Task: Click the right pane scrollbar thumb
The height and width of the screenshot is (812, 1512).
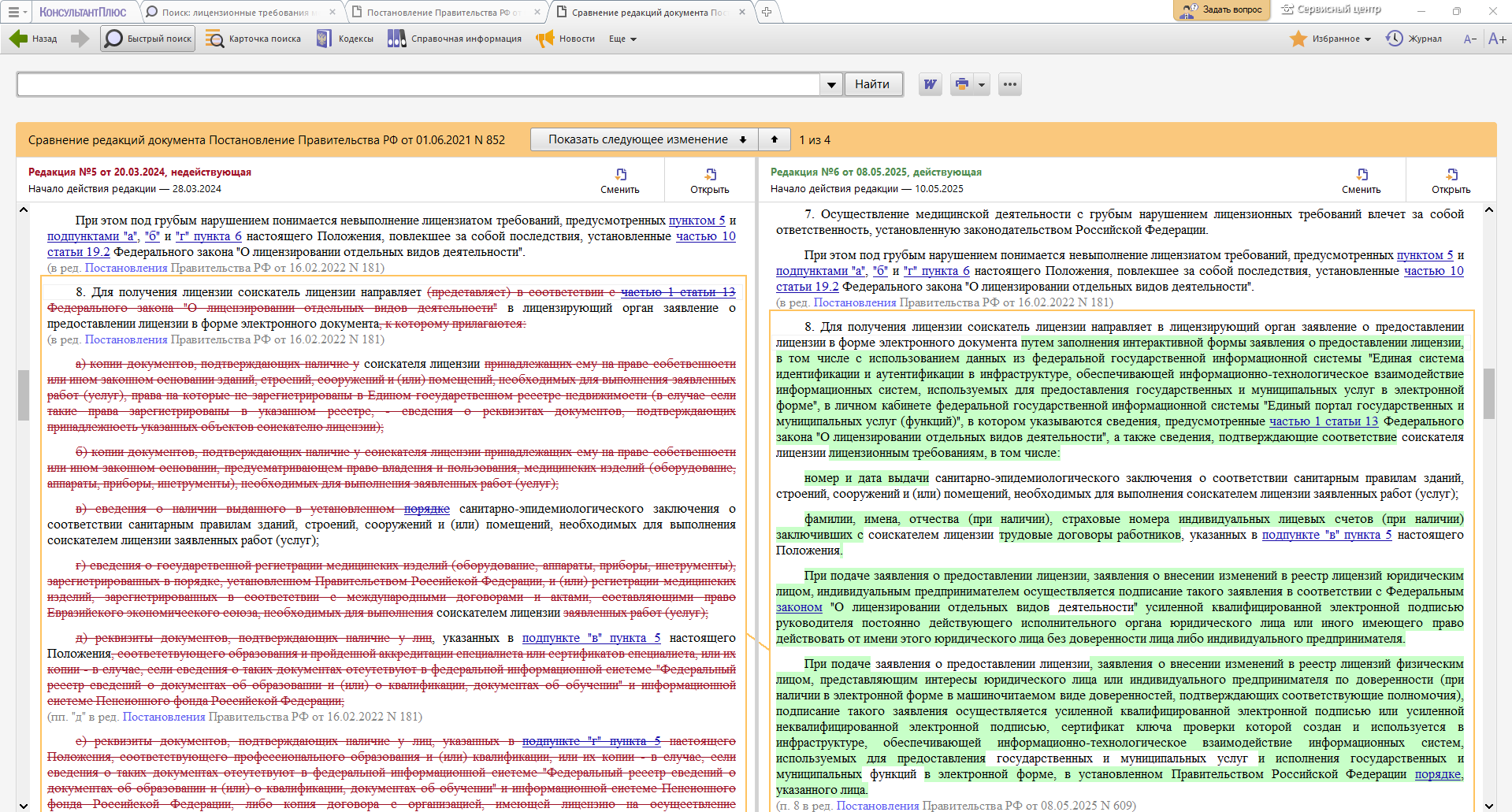Action: [x=1489, y=393]
